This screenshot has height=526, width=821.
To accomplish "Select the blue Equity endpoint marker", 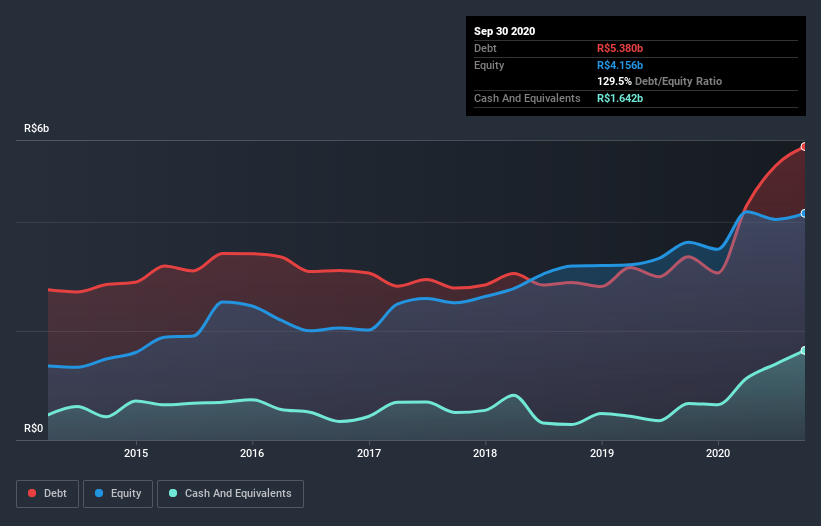I will pyautogui.click(x=804, y=214).
